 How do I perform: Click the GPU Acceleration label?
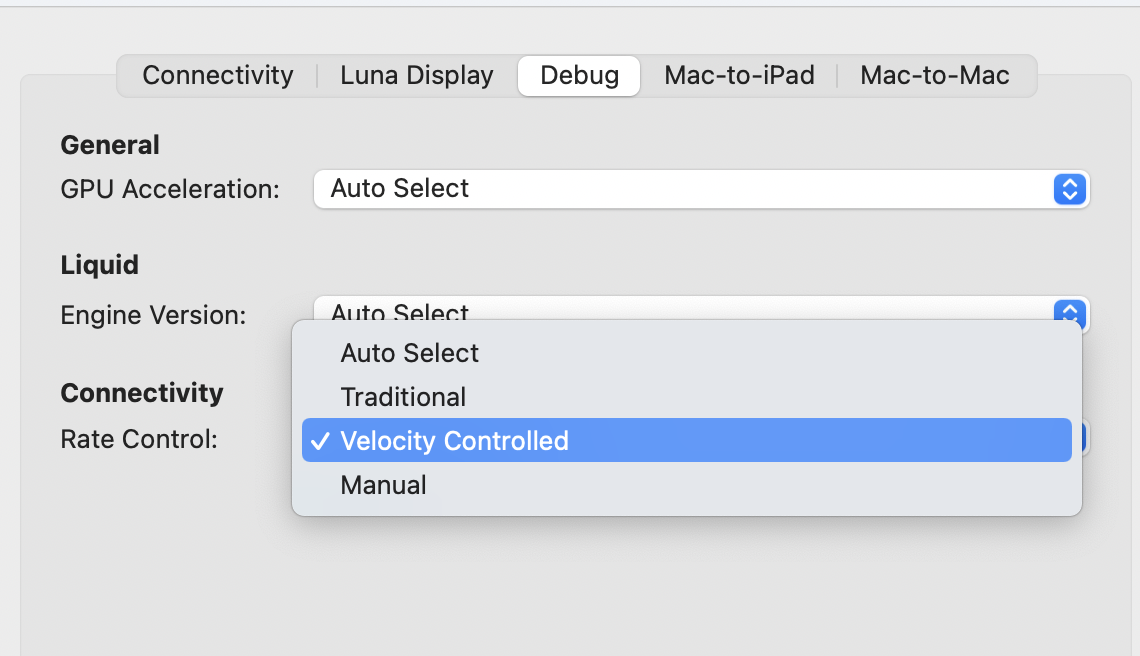pos(170,189)
